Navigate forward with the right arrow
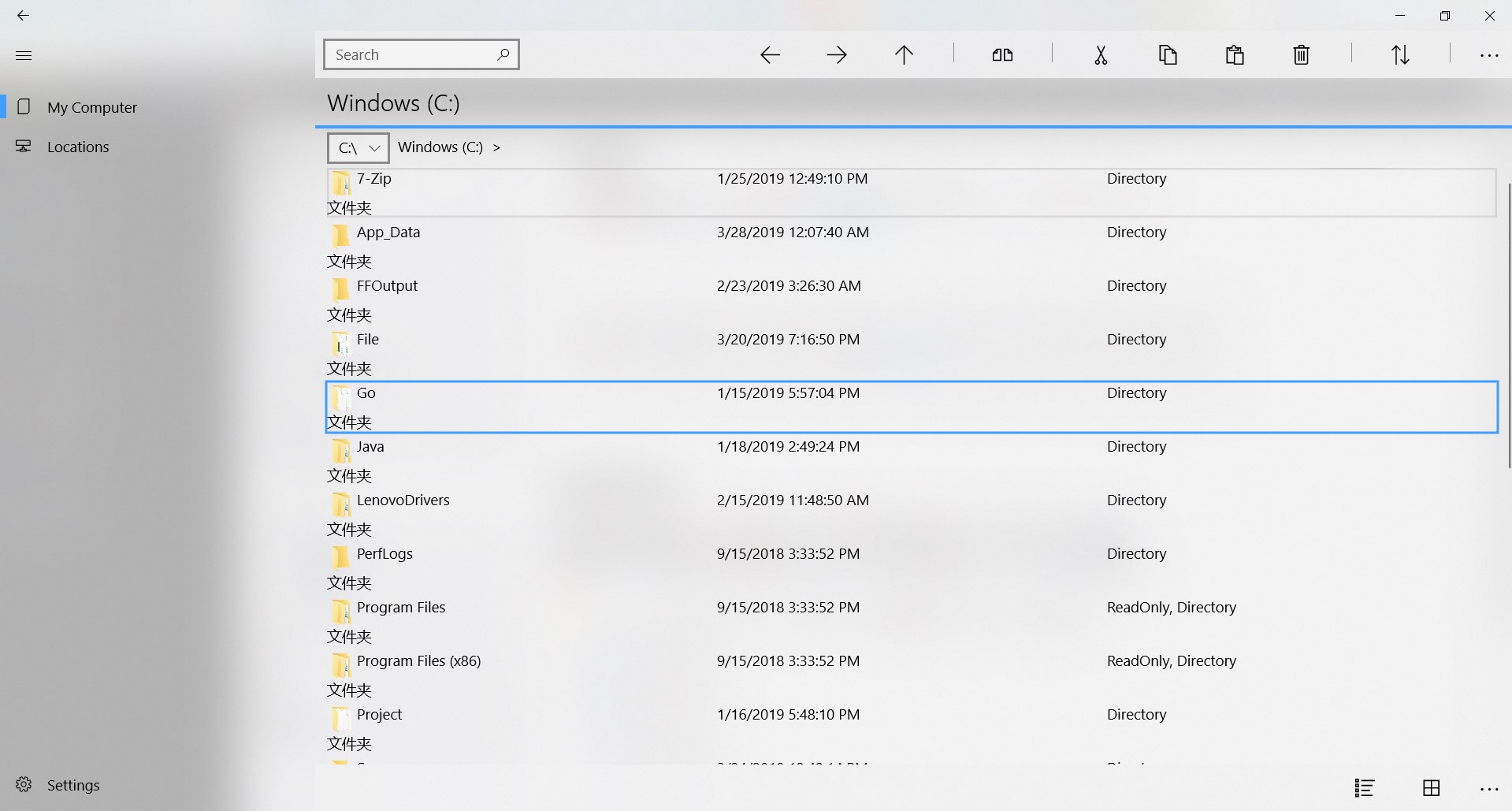This screenshot has height=811, width=1512. click(x=837, y=54)
